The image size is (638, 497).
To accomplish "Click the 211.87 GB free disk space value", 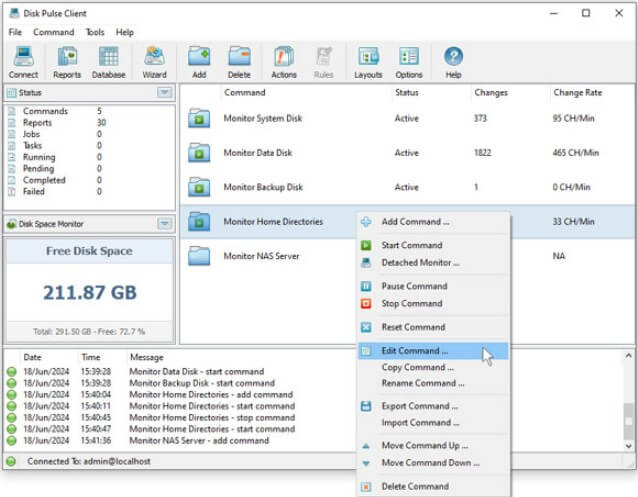I will tap(90, 292).
